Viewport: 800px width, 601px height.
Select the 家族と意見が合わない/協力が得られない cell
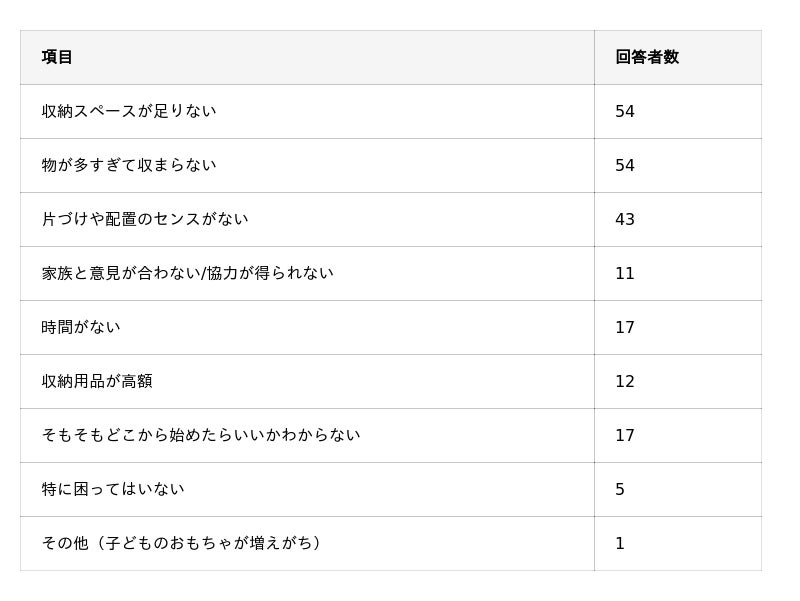pyautogui.click(x=188, y=273)
